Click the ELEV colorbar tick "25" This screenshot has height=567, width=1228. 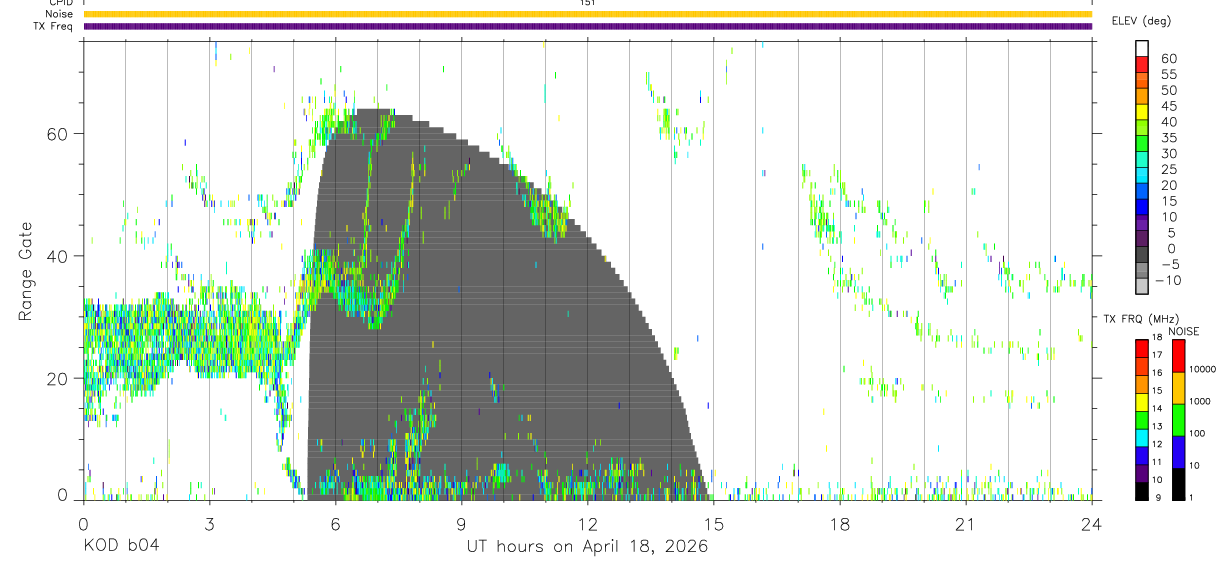click(x=1169, y=170)
